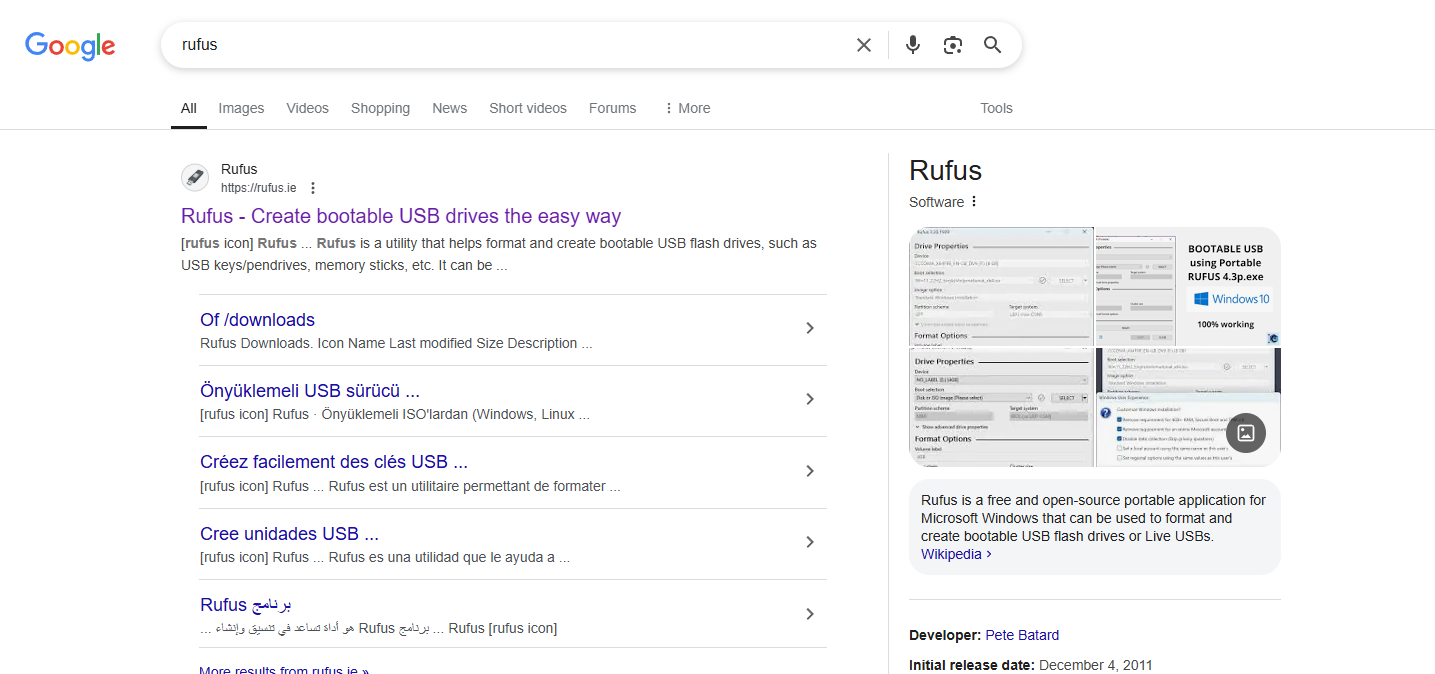Open the 'BOOTABLE USB using Portable RUFUS' thumbnail

point(1229,286)
